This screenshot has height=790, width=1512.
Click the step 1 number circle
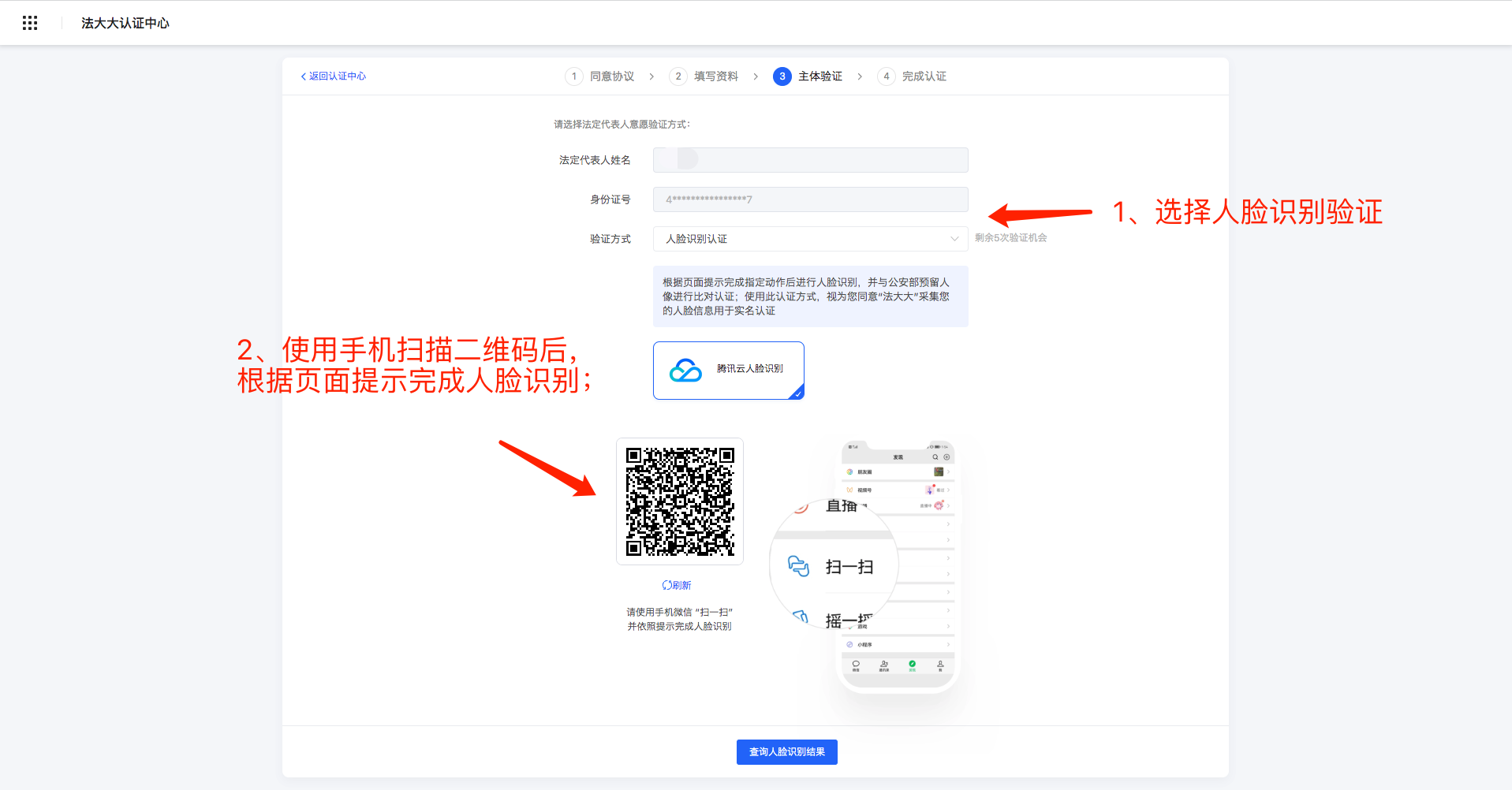pyautogui.click(x=574, y=76)
